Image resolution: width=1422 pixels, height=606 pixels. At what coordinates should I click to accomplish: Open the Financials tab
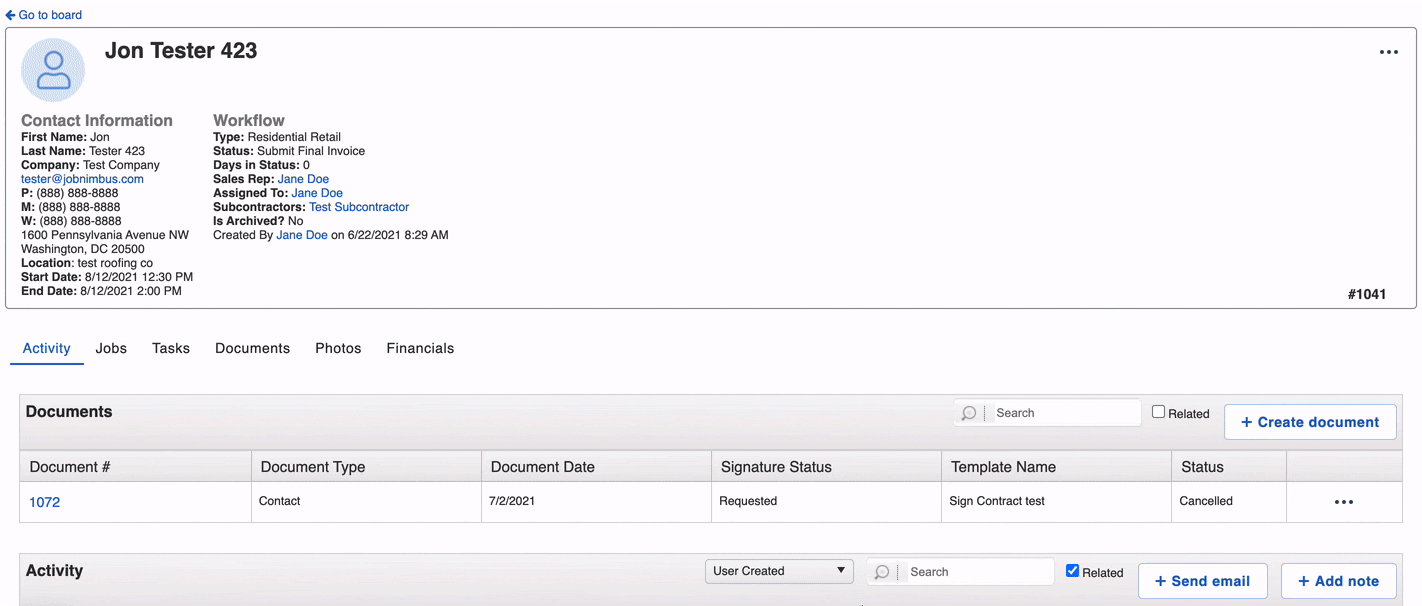420,348
